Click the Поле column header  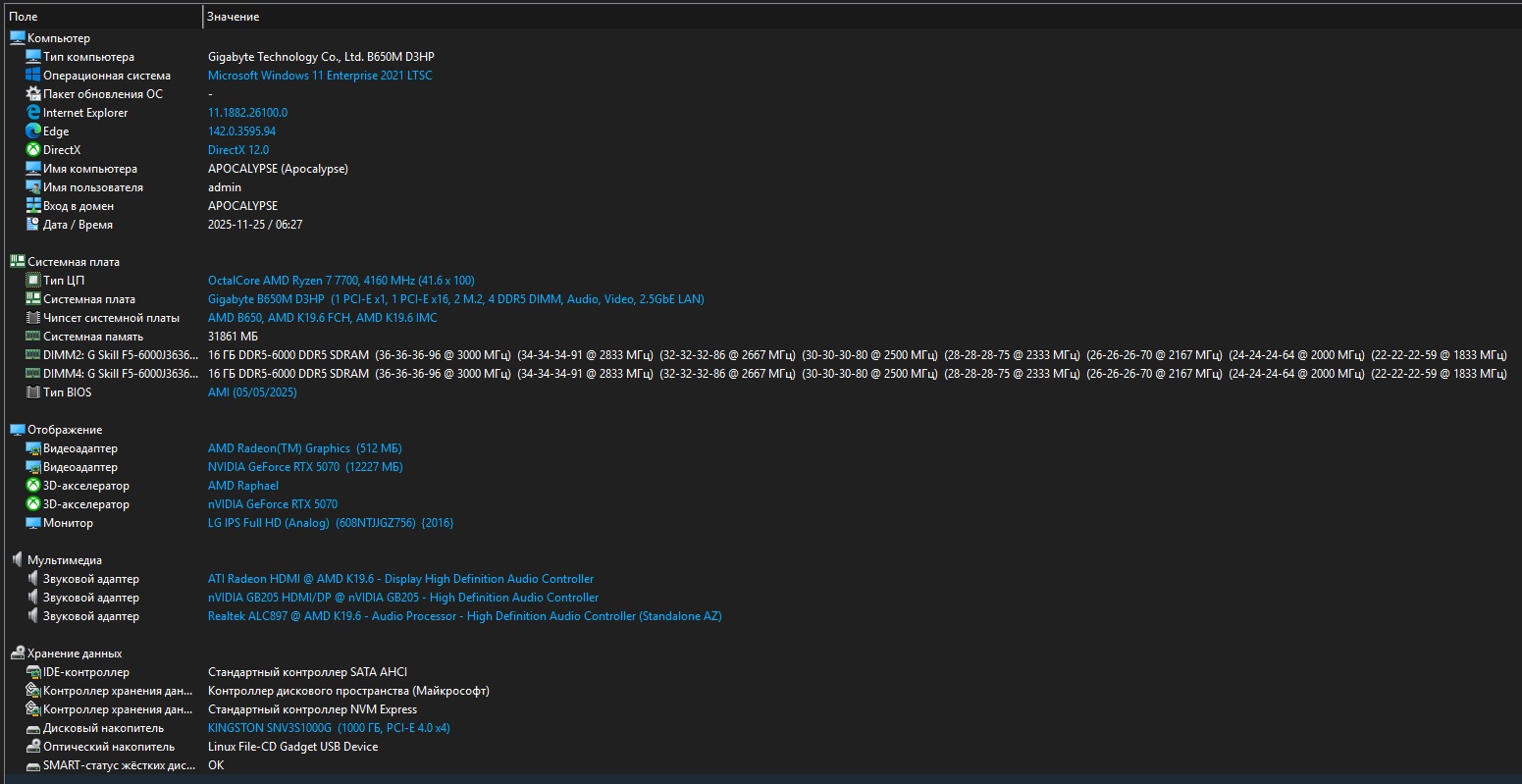(x=101, y=17)
